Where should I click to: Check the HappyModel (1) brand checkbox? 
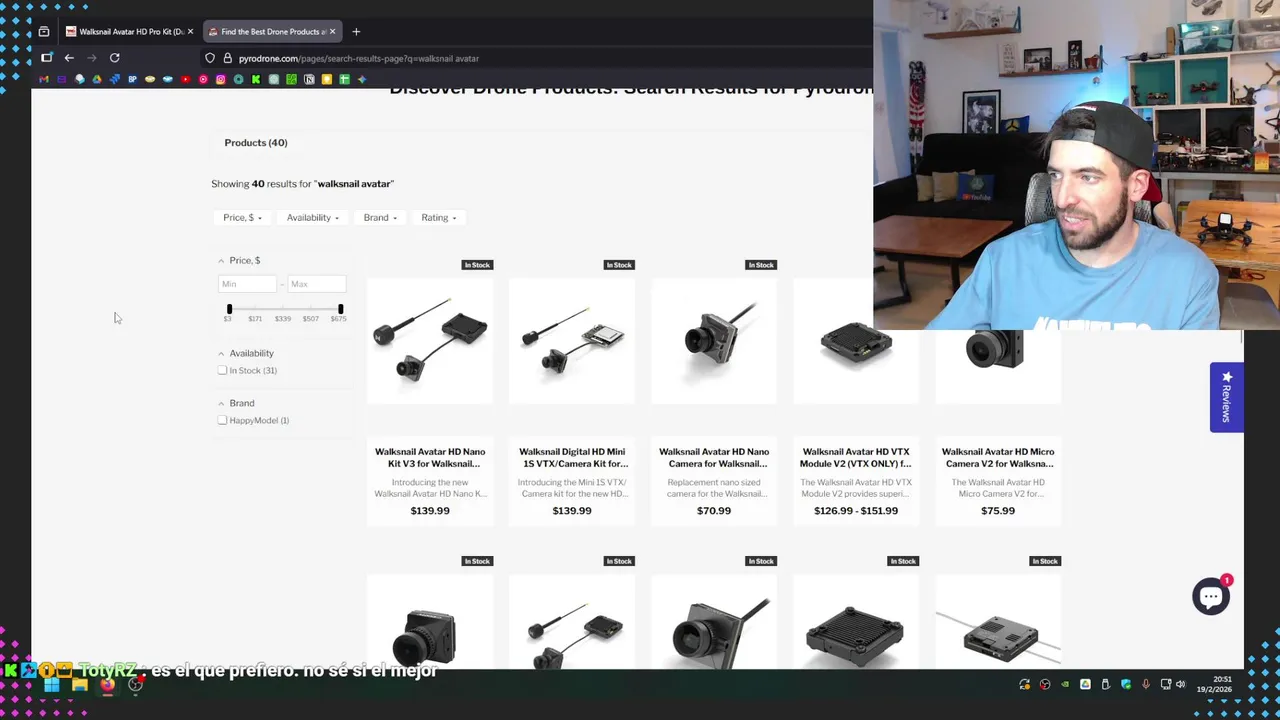pos(222,420)
